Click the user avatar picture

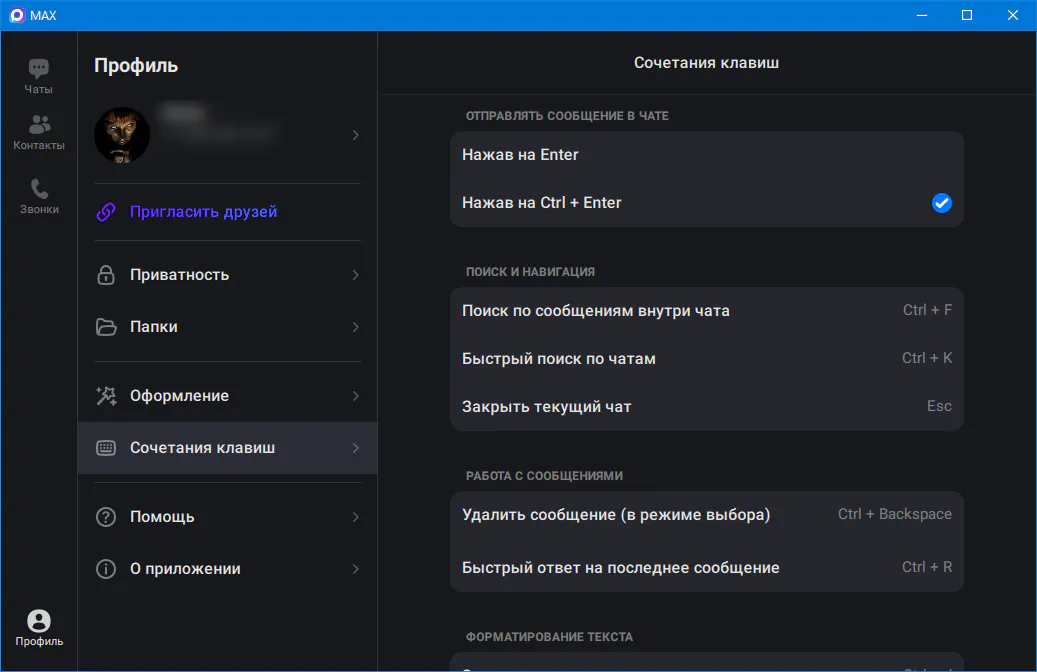[x=122, y=135]
